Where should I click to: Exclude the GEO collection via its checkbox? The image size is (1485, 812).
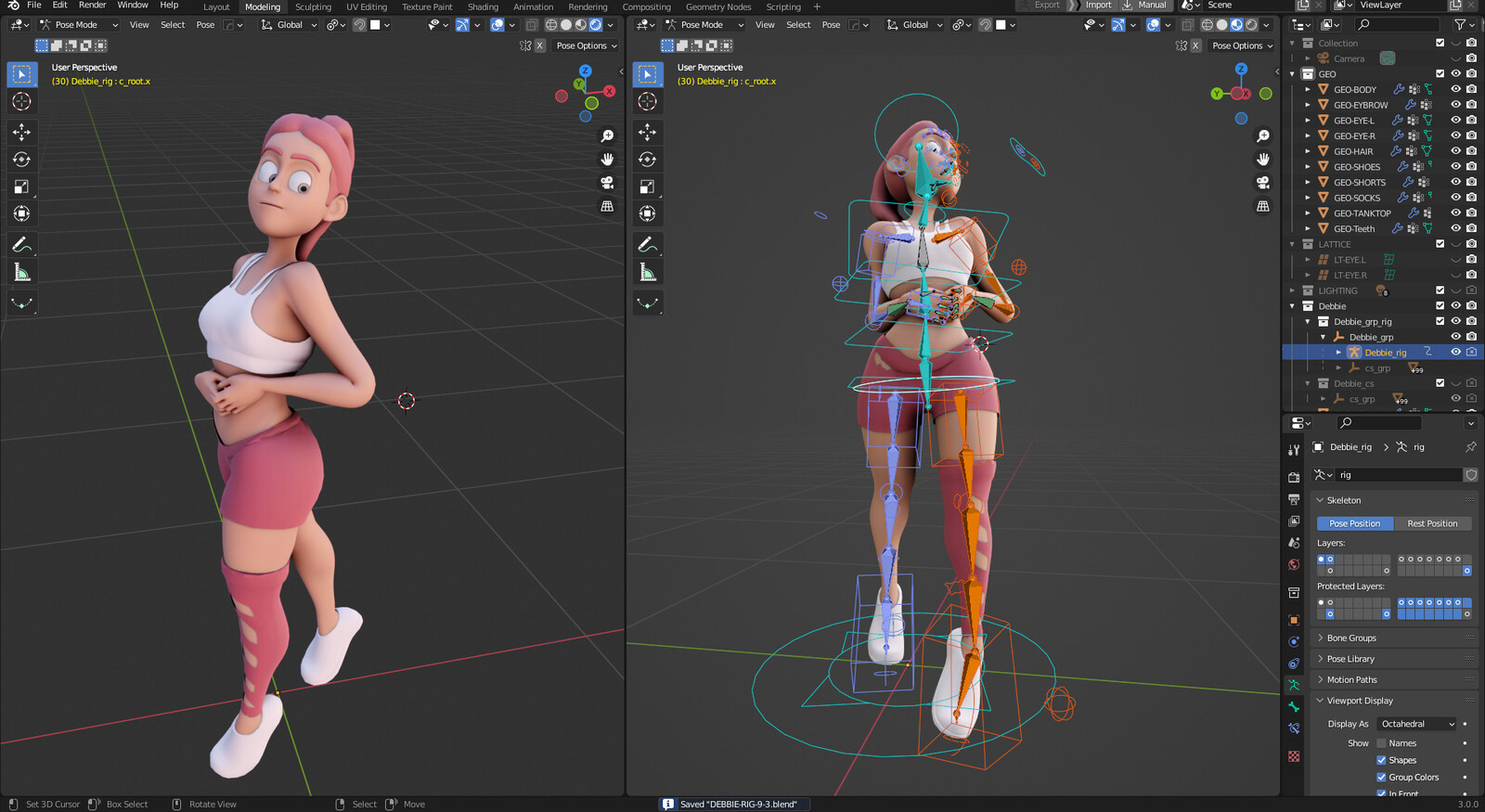(x=1440, y=74)
